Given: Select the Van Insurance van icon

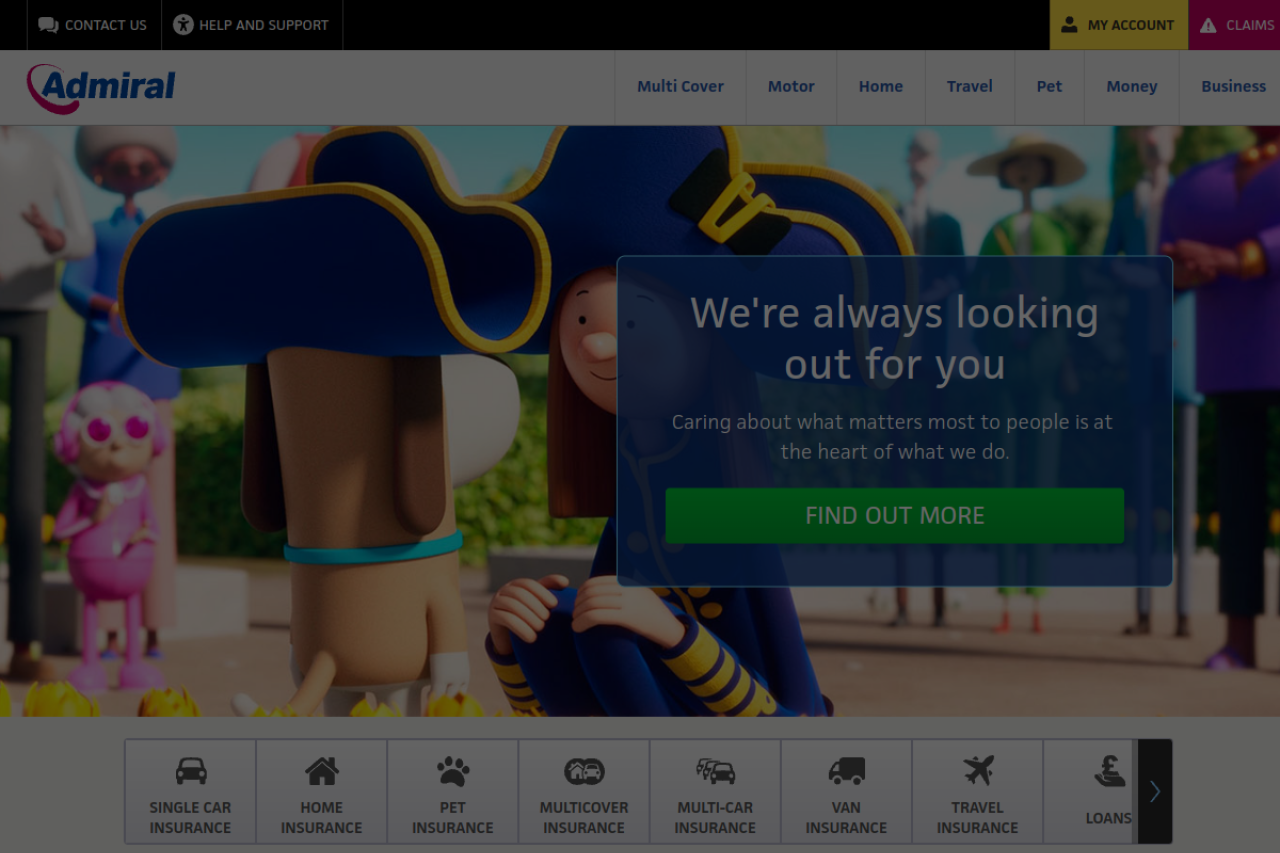Looking at the screenshot, I should click(x=846, y=771).
